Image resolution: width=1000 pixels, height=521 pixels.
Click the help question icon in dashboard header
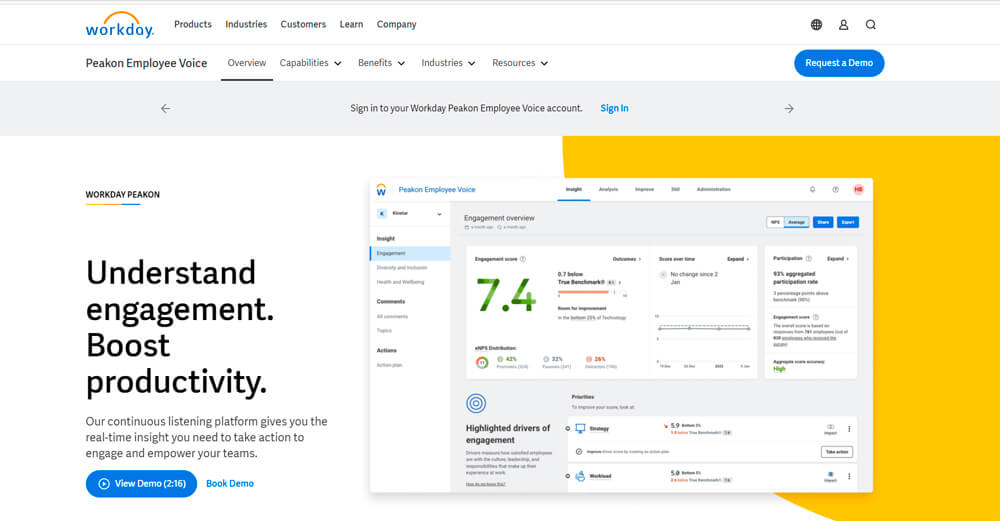pos(835,189)
